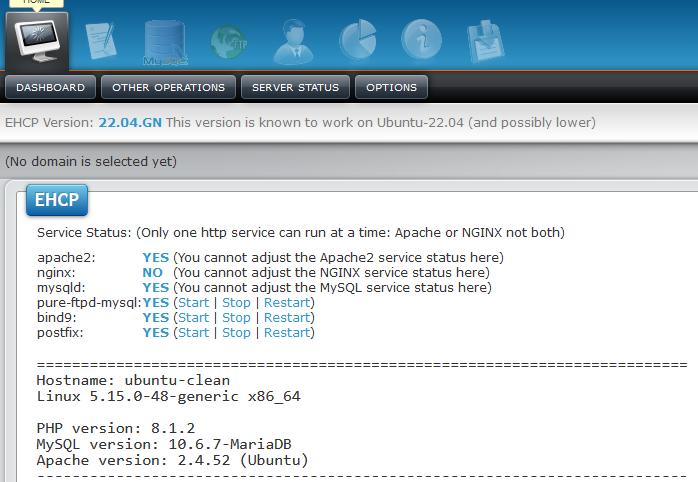Click the EHCP panel header badge
The height and width of the screenshot is (482, 698).
(57, 200)
